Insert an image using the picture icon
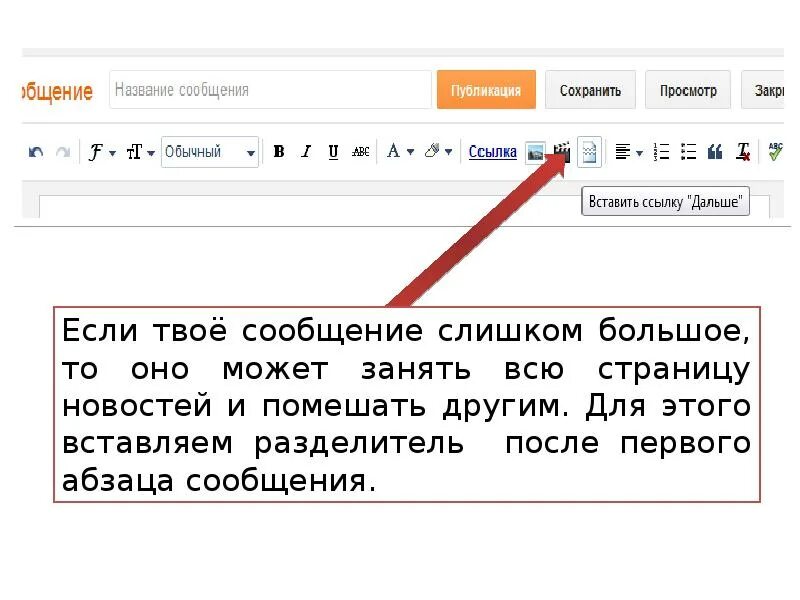800x600 pixels. (x=535, y=153)
